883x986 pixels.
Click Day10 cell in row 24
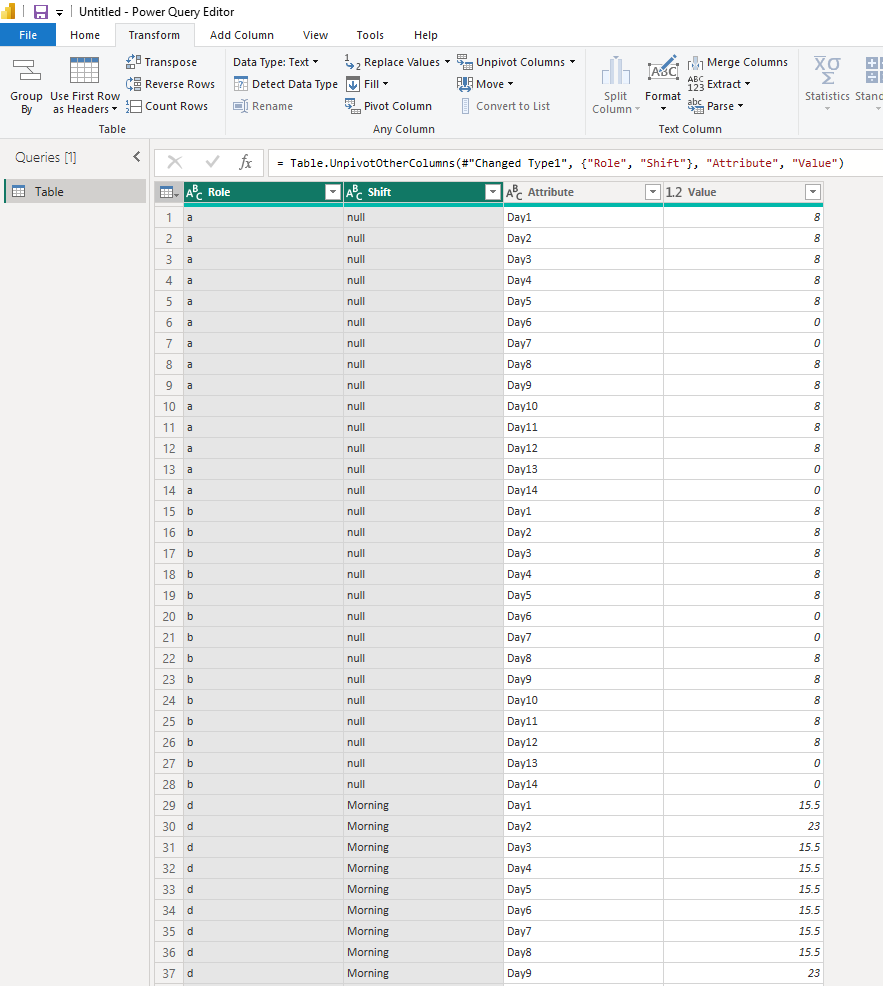[583, 700]
